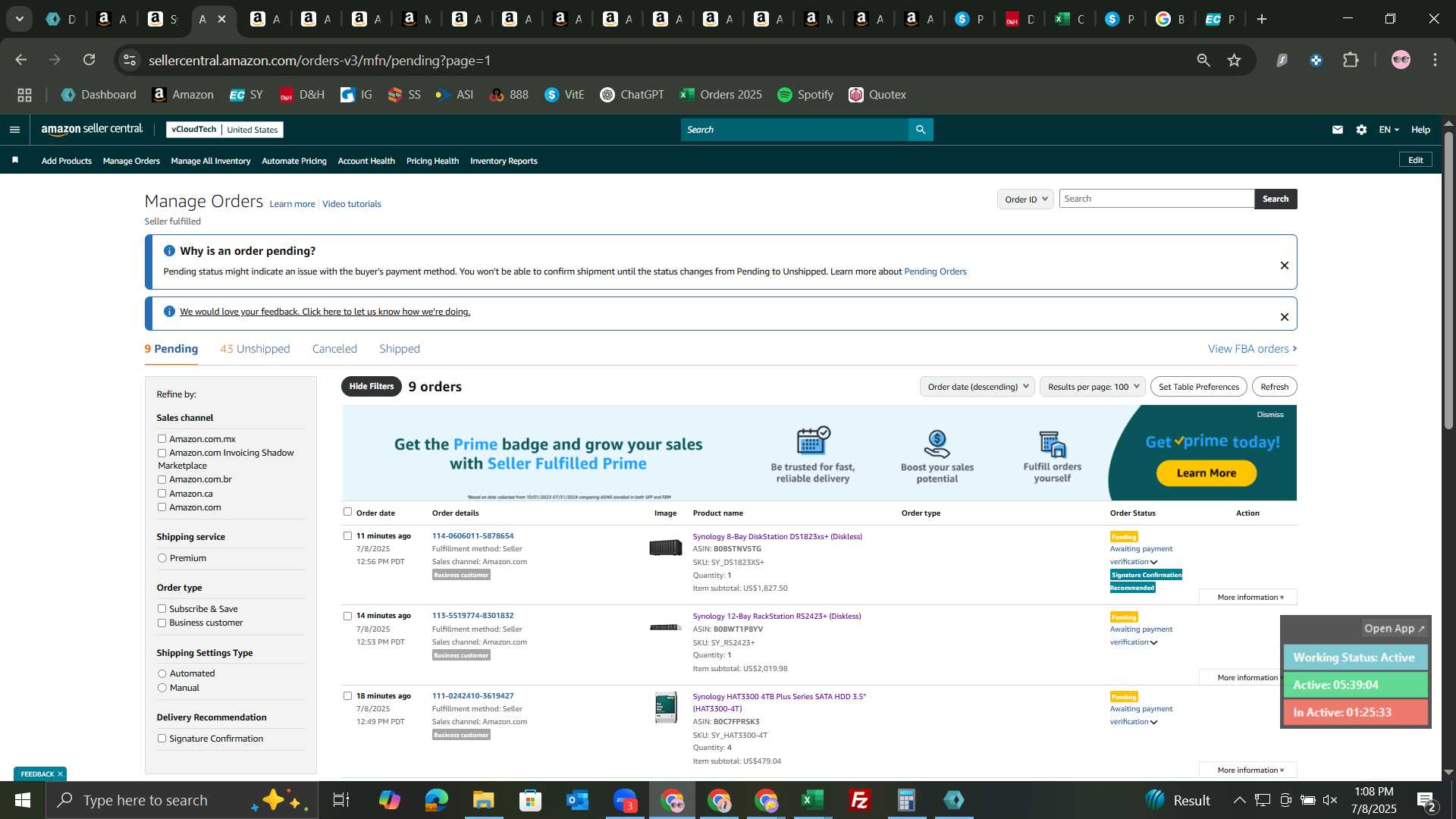Click the Hide Filters button
Image resolution: width=1456 pixels, height=819 pixels.
coord(372,387)
